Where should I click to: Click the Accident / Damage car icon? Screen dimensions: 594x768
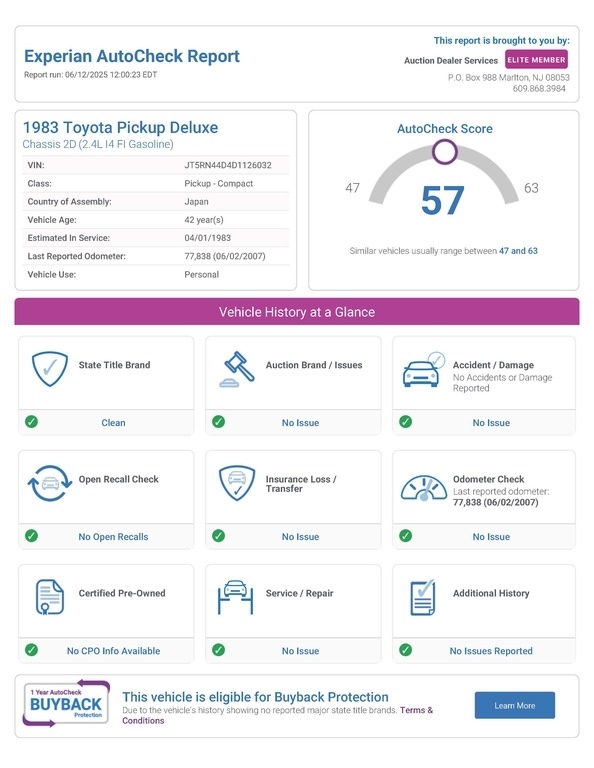(424, 370)
